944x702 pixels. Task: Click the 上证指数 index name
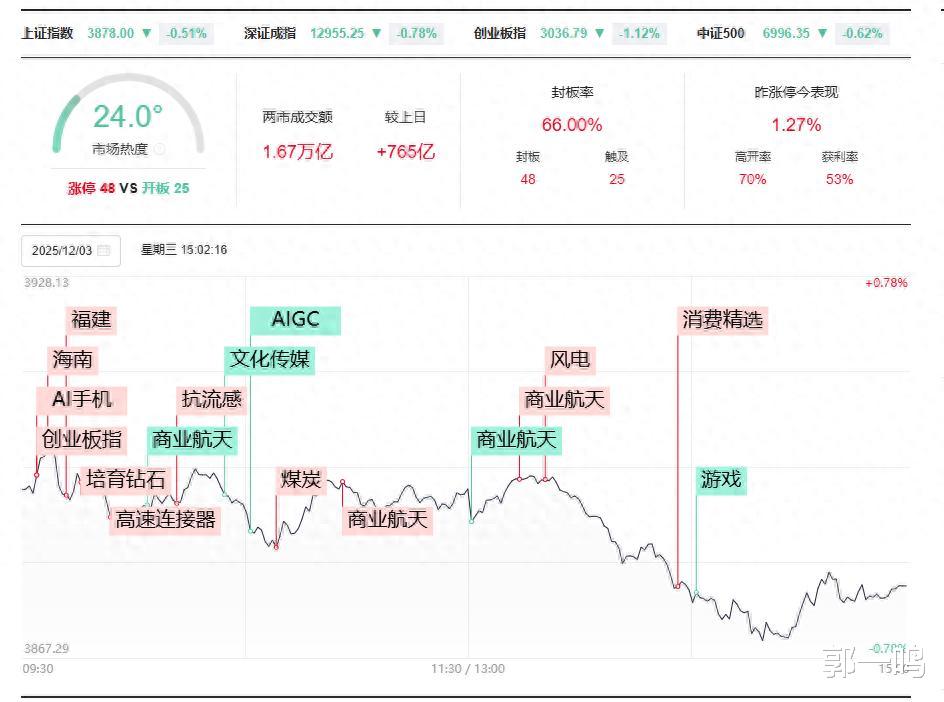48,33
